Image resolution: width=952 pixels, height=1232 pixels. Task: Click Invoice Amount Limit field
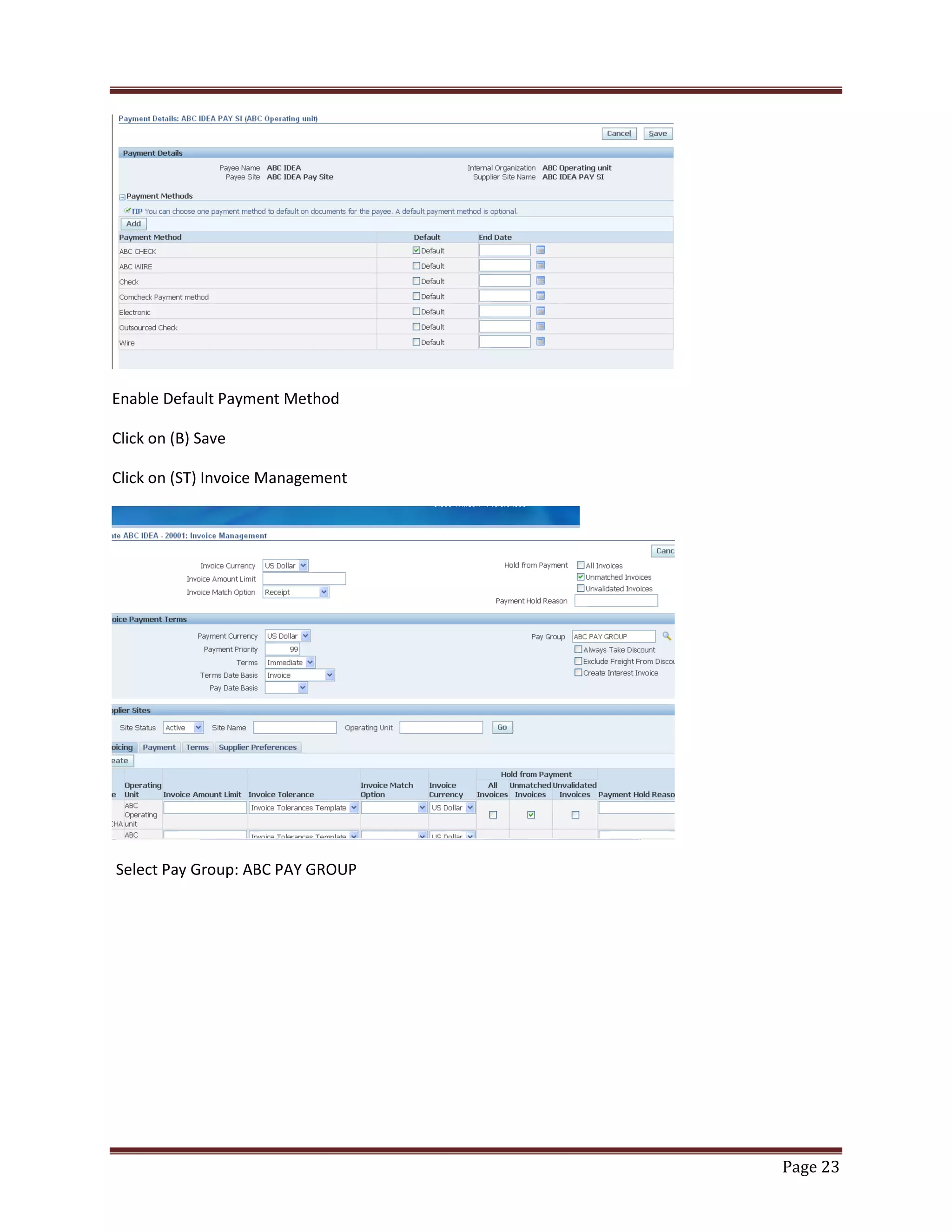point(304,579)
